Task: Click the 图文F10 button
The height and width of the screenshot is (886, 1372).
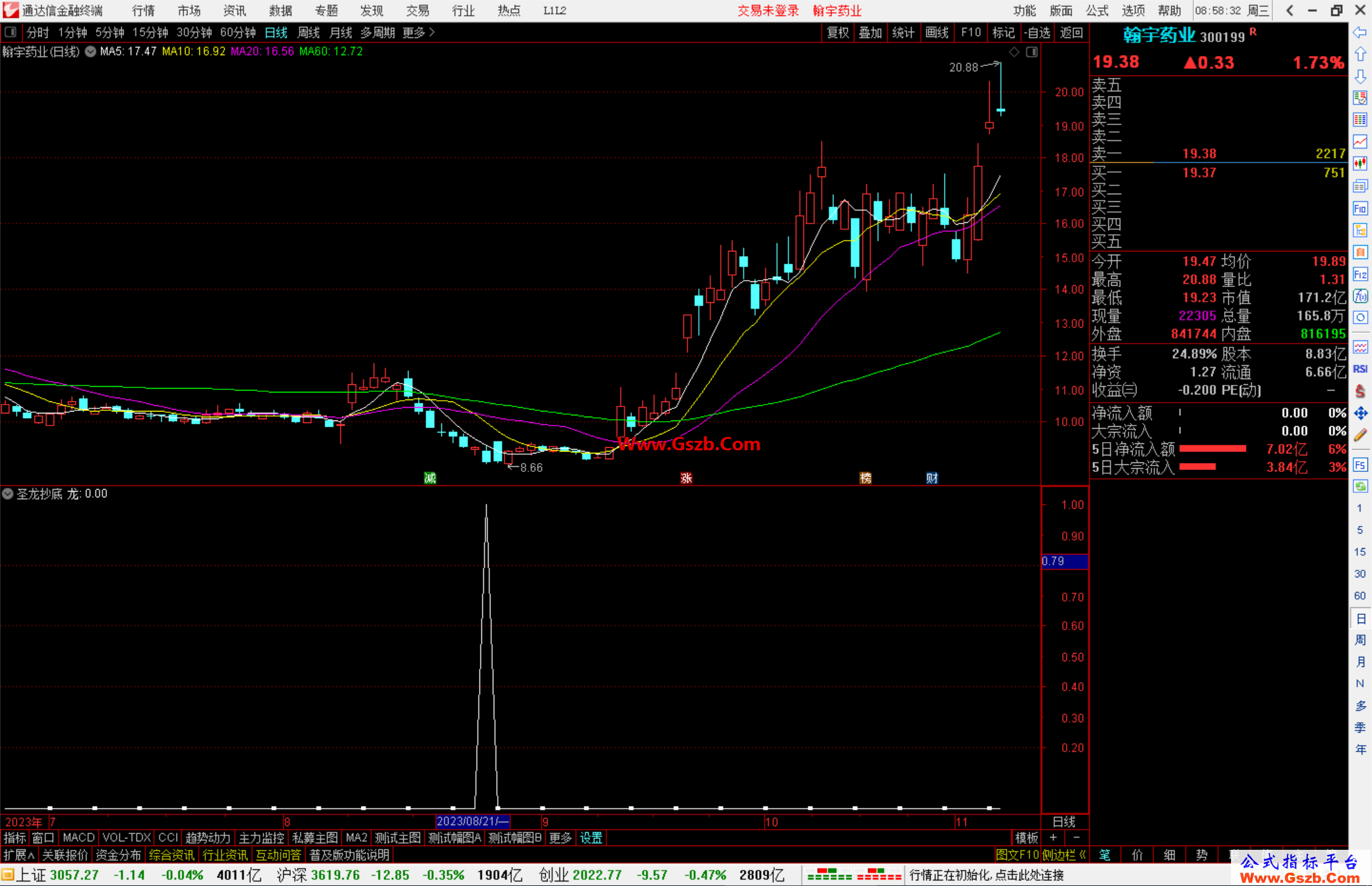Action: pyautogui.click(x=1017, y=855)
